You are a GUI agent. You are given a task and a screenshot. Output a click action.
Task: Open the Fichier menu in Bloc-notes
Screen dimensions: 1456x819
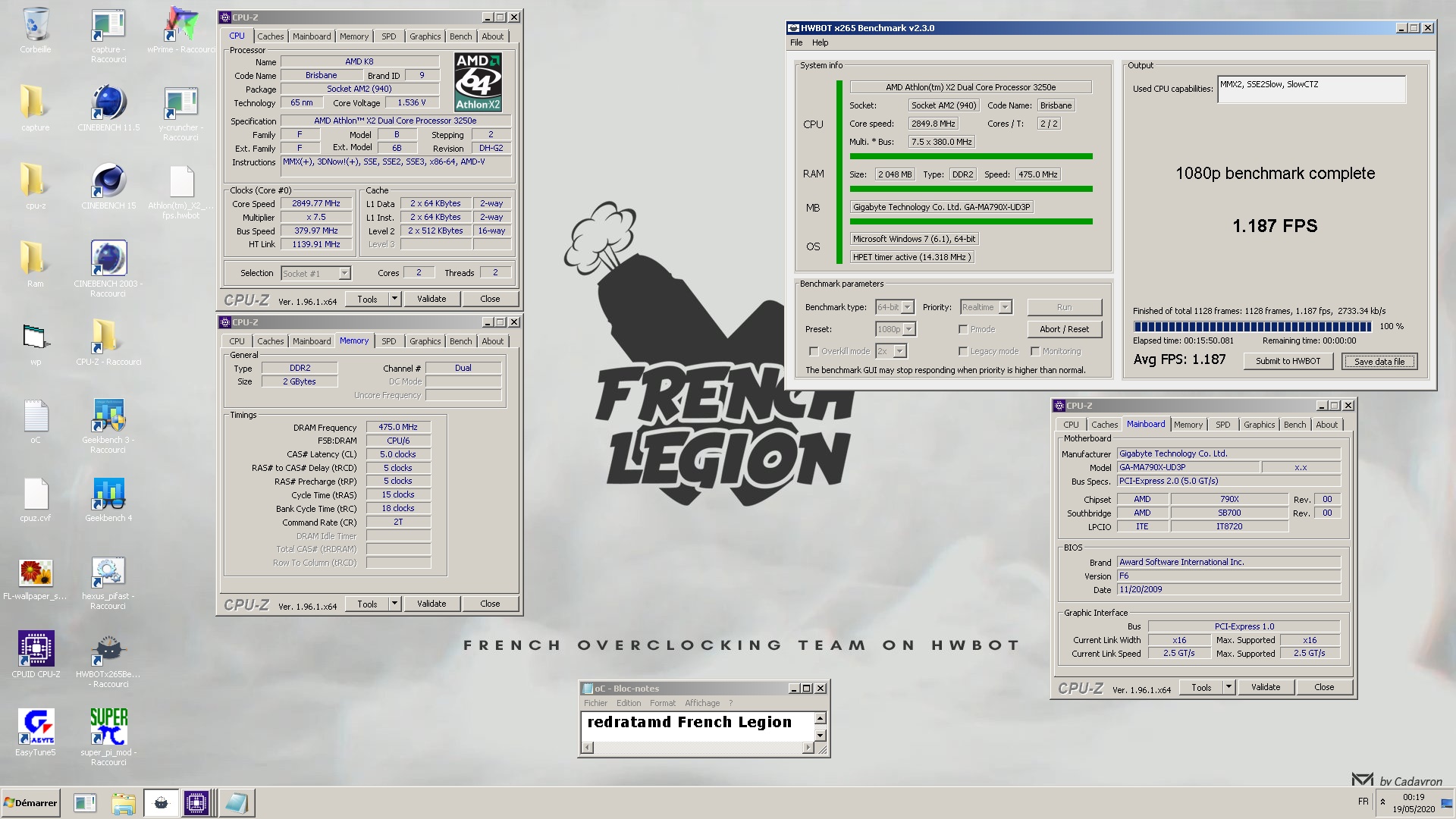pos(595,703)
